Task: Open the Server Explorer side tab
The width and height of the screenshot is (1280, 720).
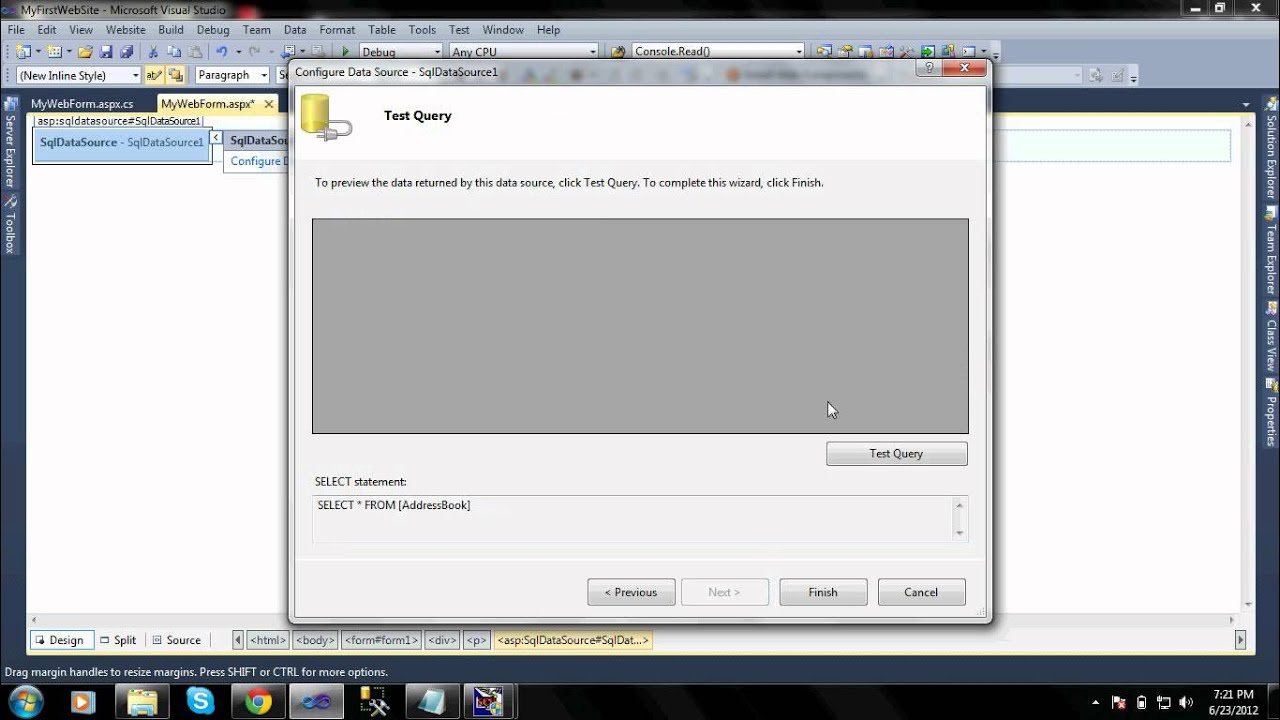Action: click(x=10, y=143)
